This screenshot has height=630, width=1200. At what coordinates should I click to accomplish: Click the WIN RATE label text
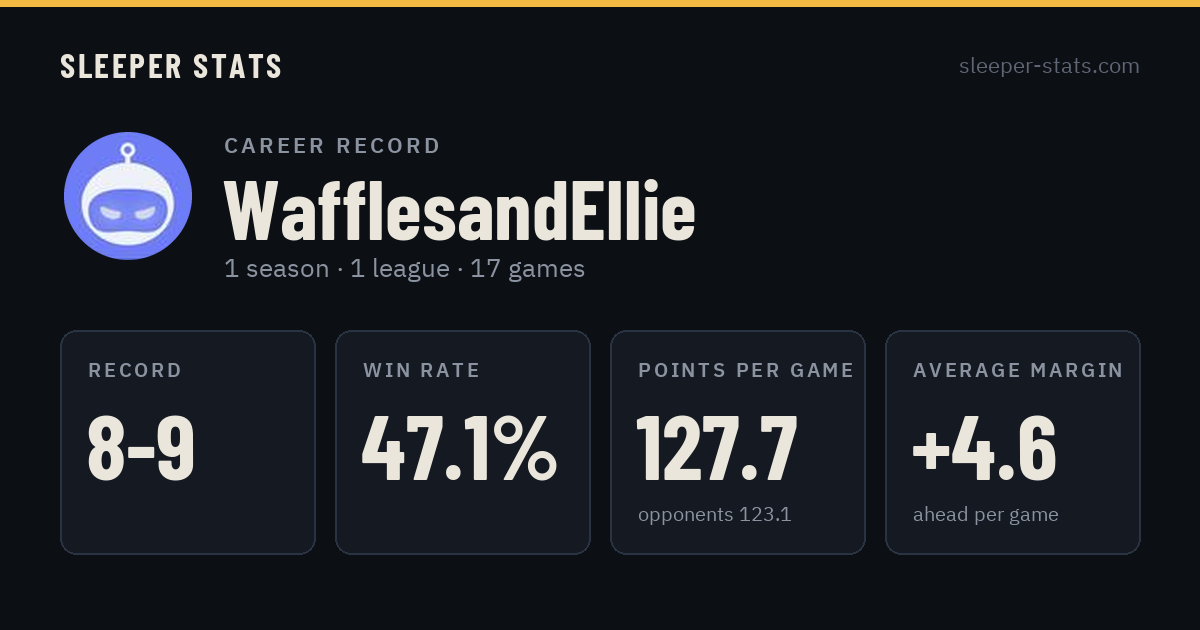coord(422,371)
